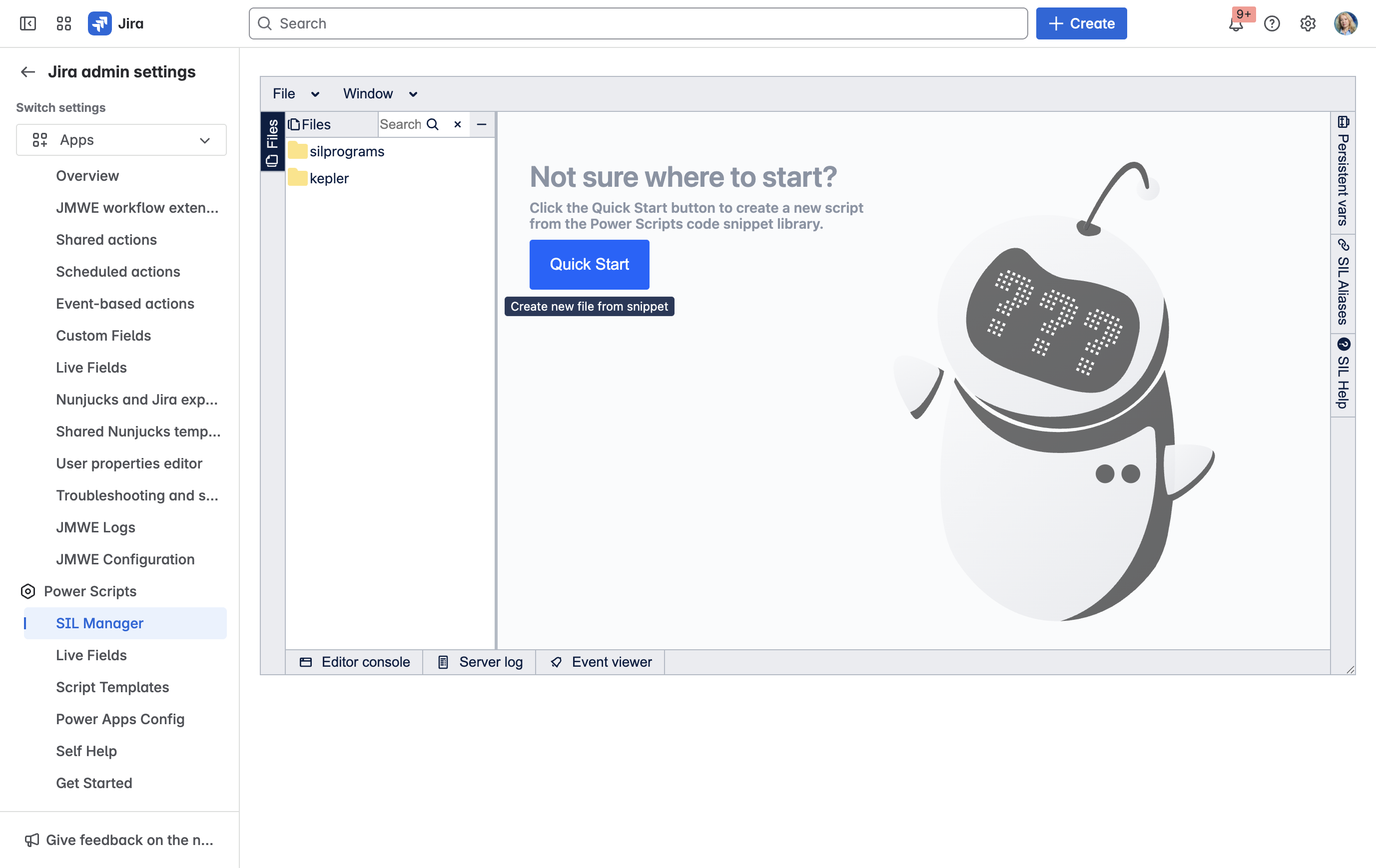The width and height of the screenshot is (1376, 868).
Task: Select the kepler folder
Action: (329, 178)
